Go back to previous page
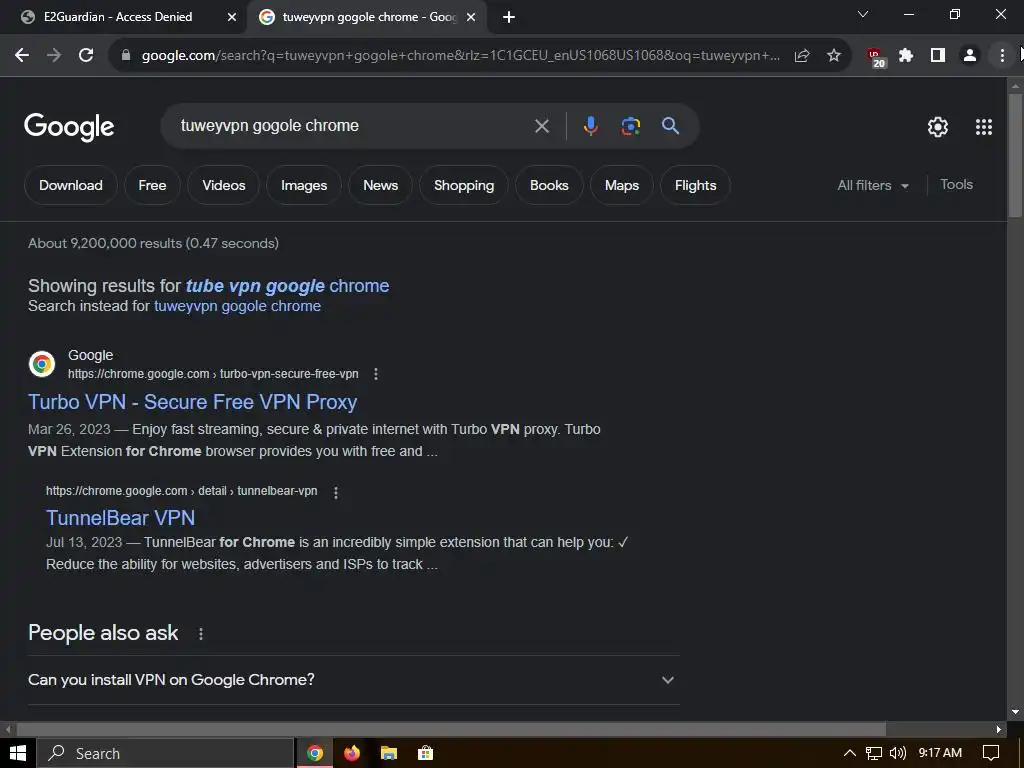Viewport: 1024px width, 768px height. coord(22,56)
